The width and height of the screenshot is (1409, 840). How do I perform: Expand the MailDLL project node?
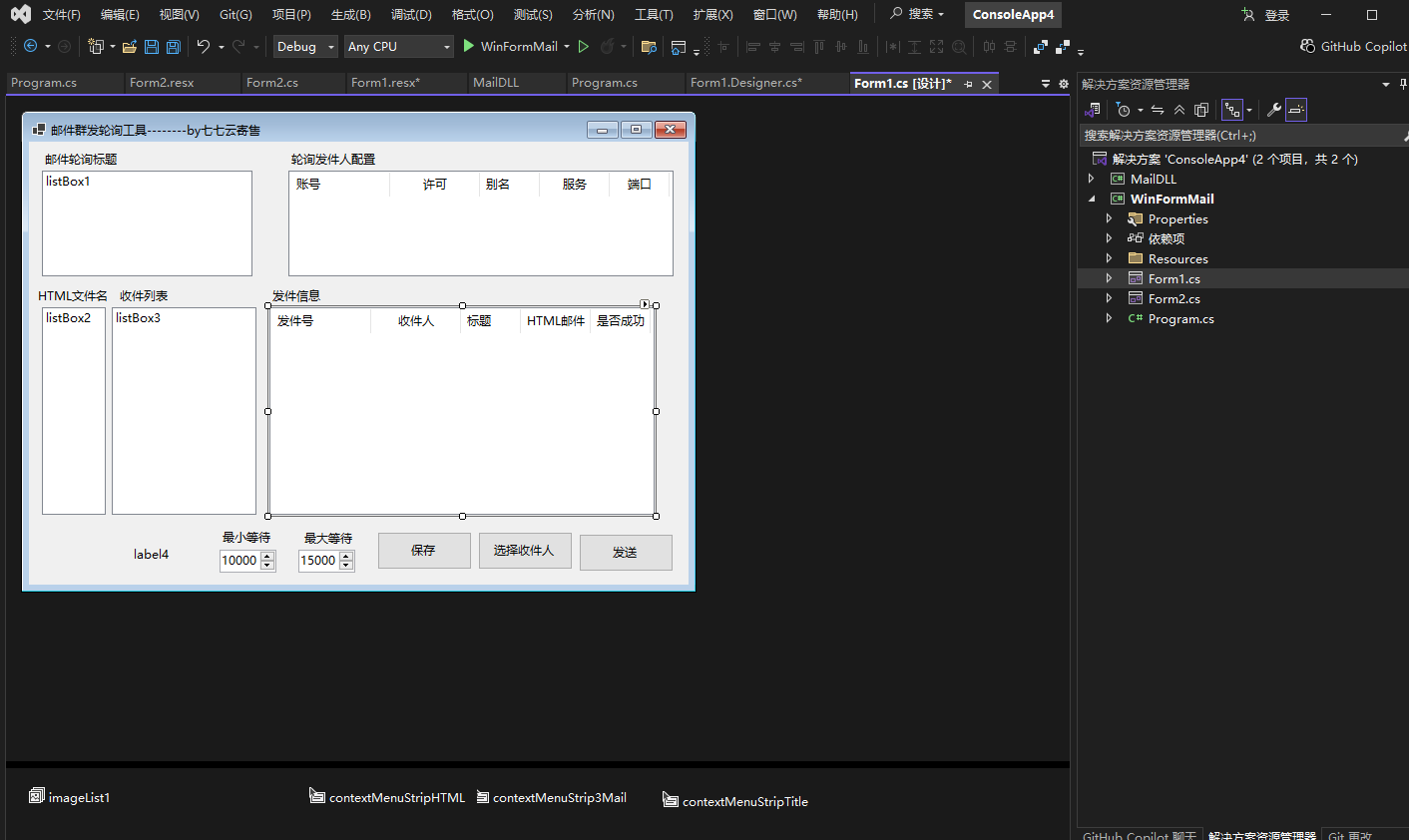click(x=1091, y=180)
